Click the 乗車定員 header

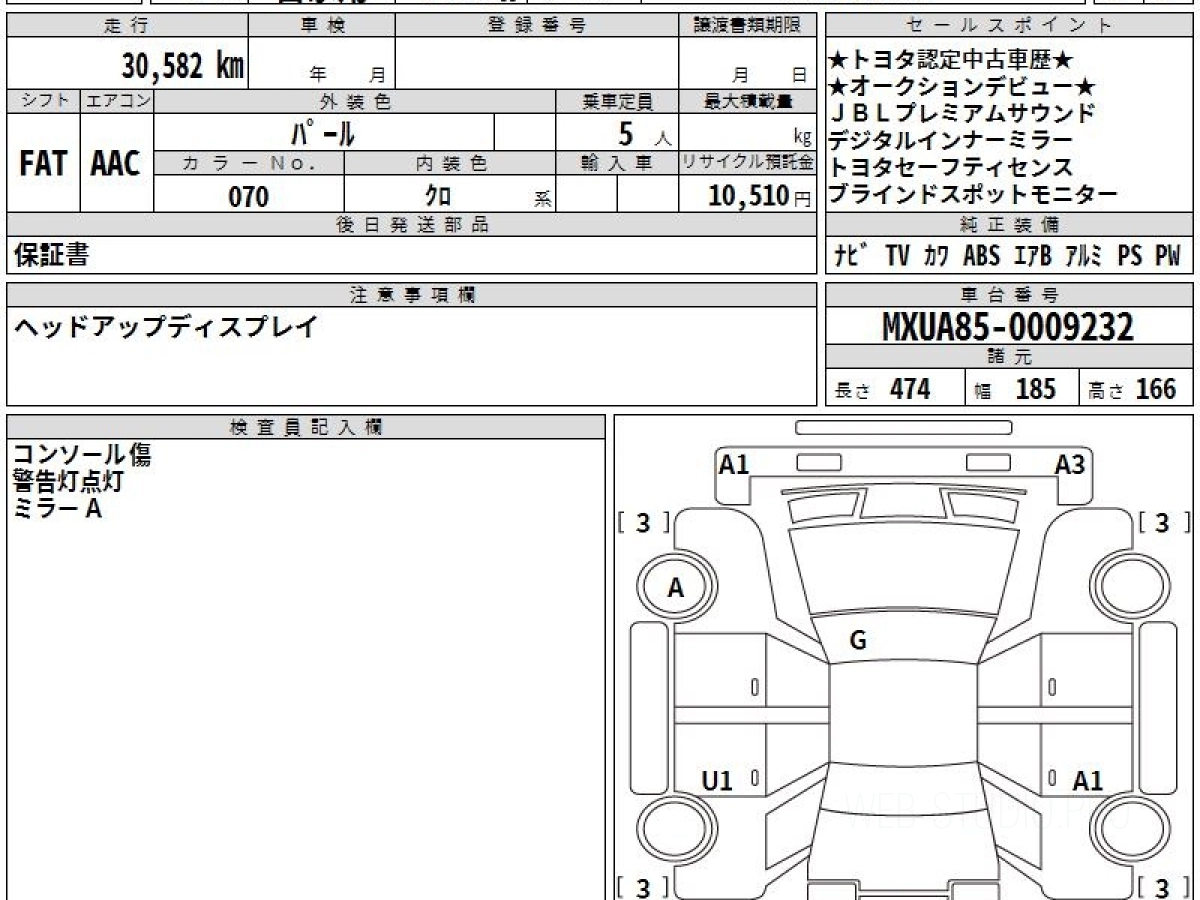[x=617, y=101]
